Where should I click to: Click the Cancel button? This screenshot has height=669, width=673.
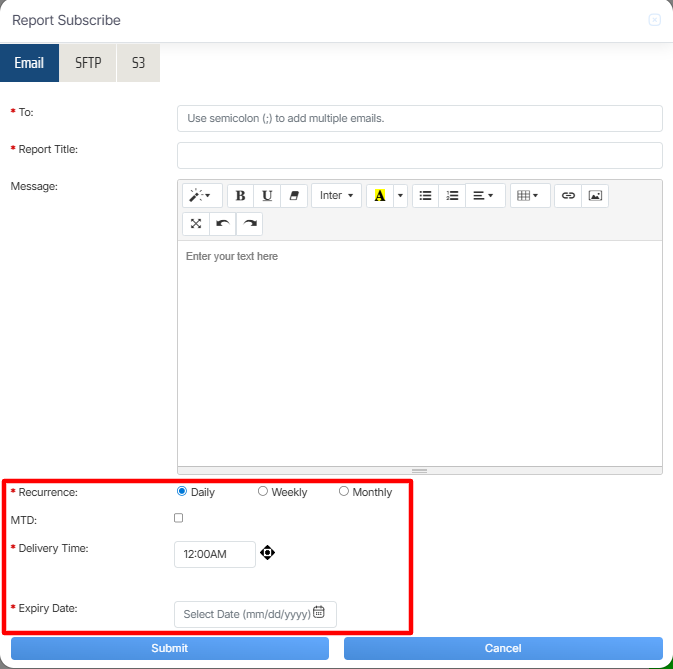click(x=502, y=648)
